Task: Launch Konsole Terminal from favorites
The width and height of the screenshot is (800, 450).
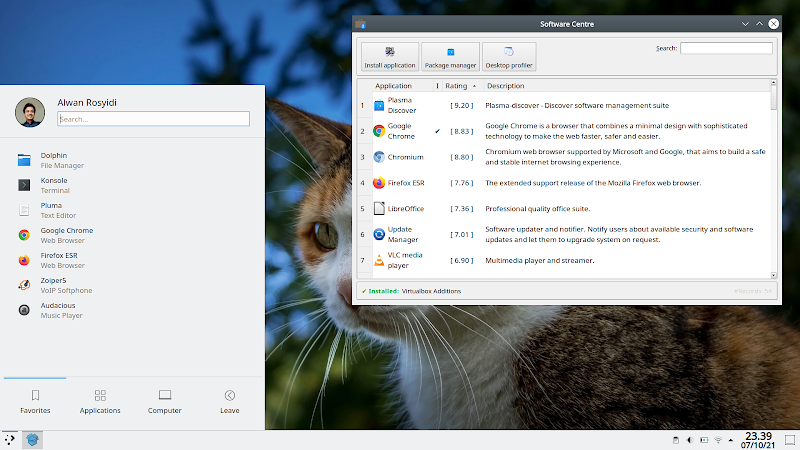Action: pos(133,185)
